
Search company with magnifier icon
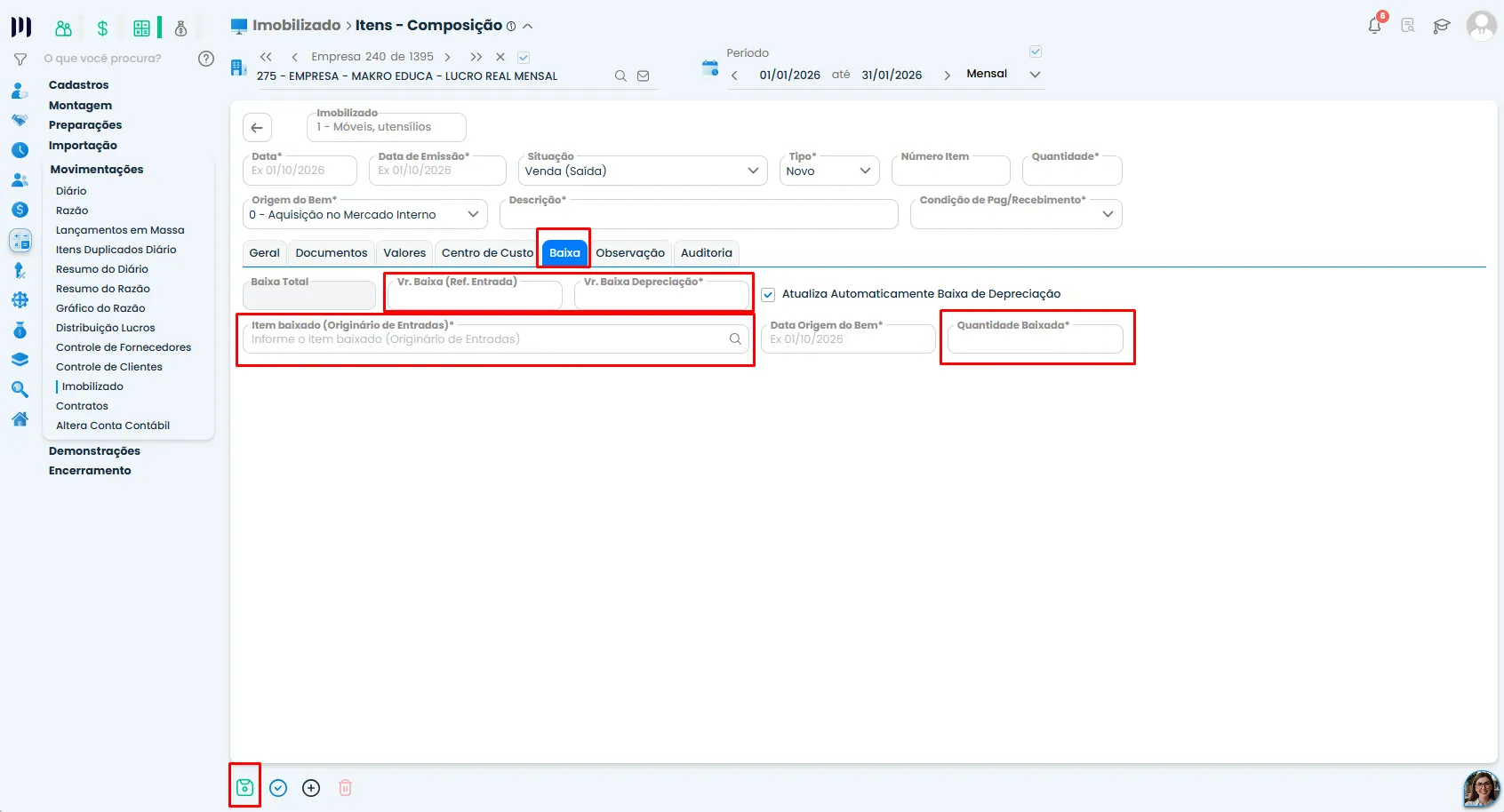pos(620,76)
